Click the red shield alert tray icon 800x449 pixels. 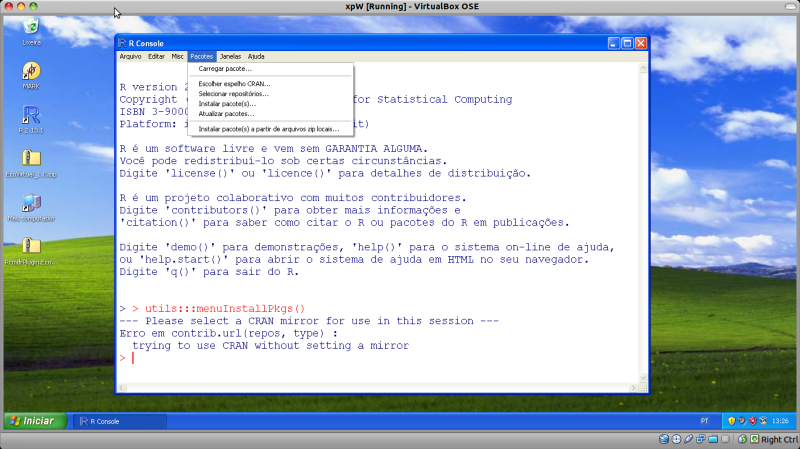pos(754,421)
